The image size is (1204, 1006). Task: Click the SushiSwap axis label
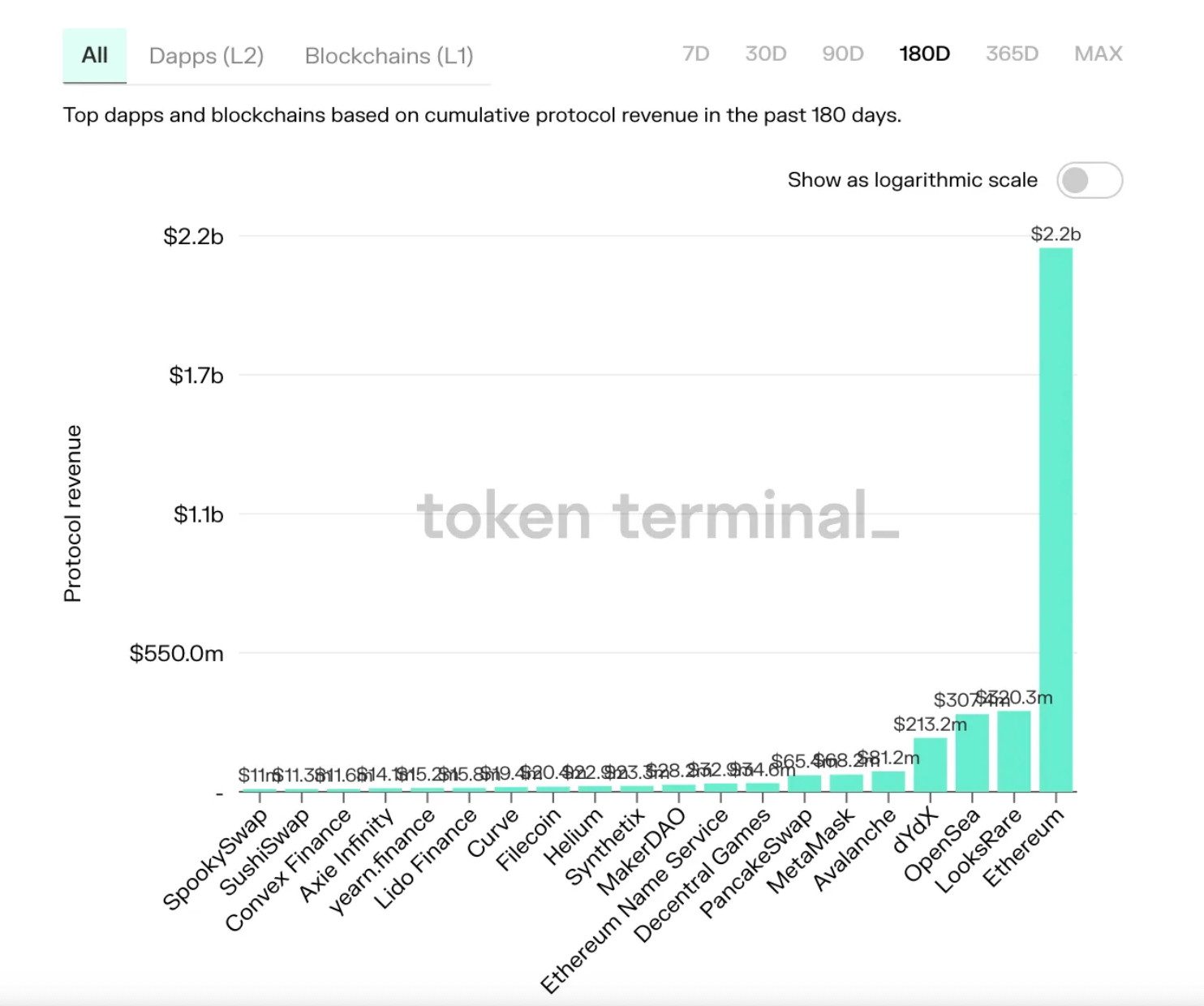[x=264, y=853]
